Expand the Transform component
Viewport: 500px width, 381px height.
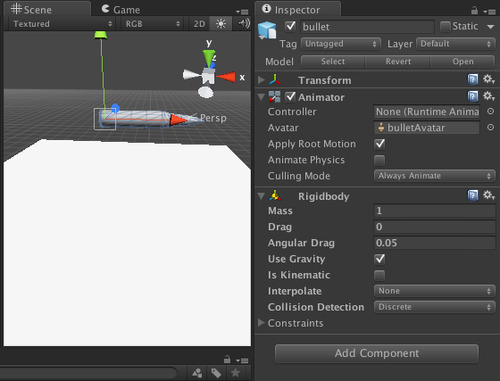coord(261,80)
